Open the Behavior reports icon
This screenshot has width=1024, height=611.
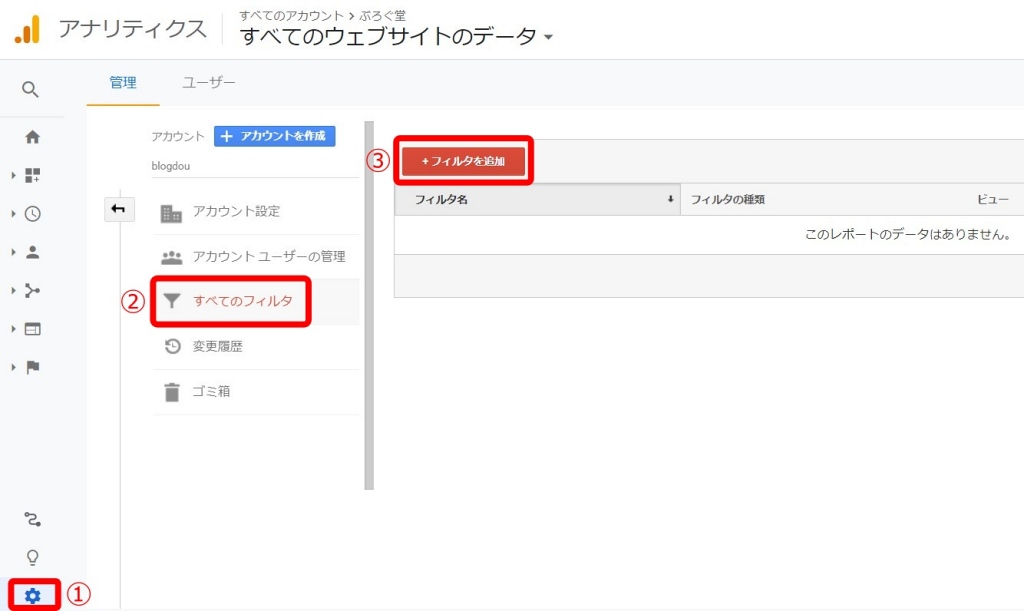click(31, 327)
